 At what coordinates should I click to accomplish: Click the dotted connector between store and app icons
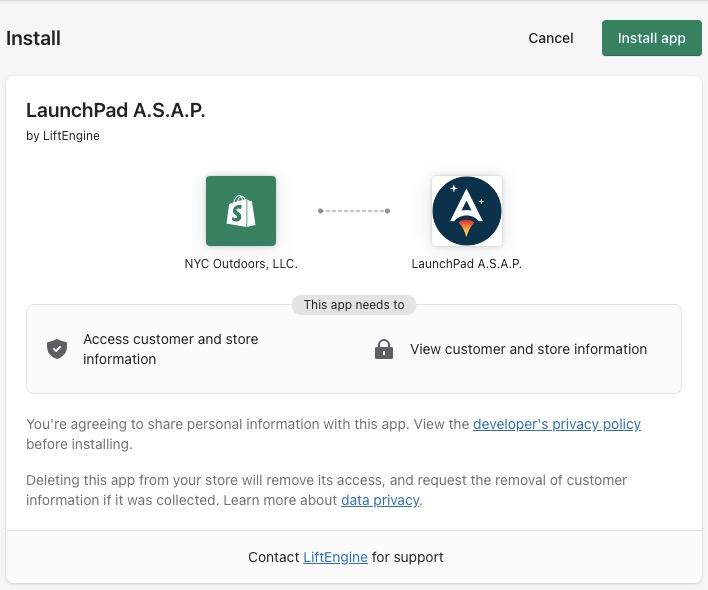[x=354, y=211]
